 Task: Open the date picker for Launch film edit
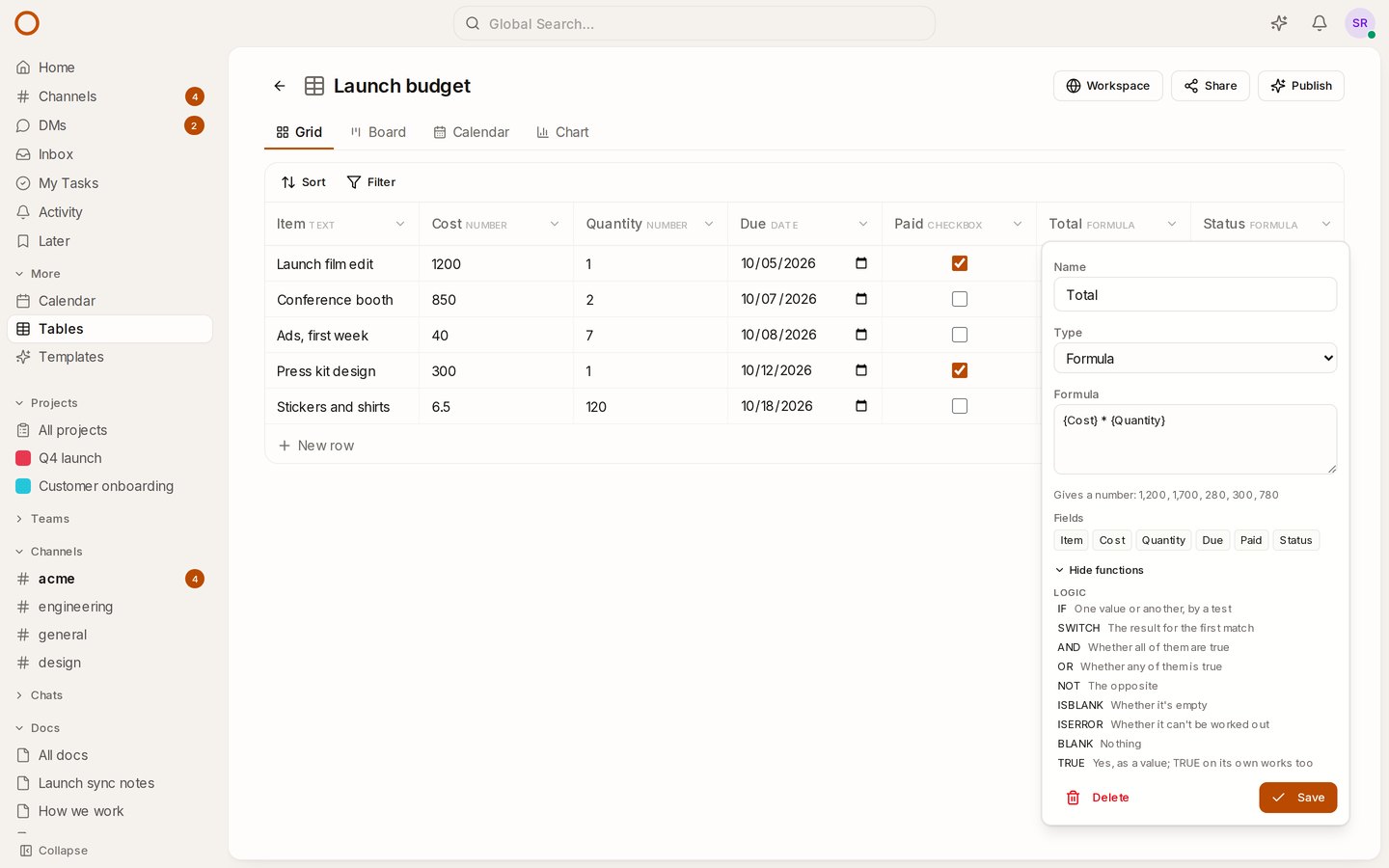point(861,263)
